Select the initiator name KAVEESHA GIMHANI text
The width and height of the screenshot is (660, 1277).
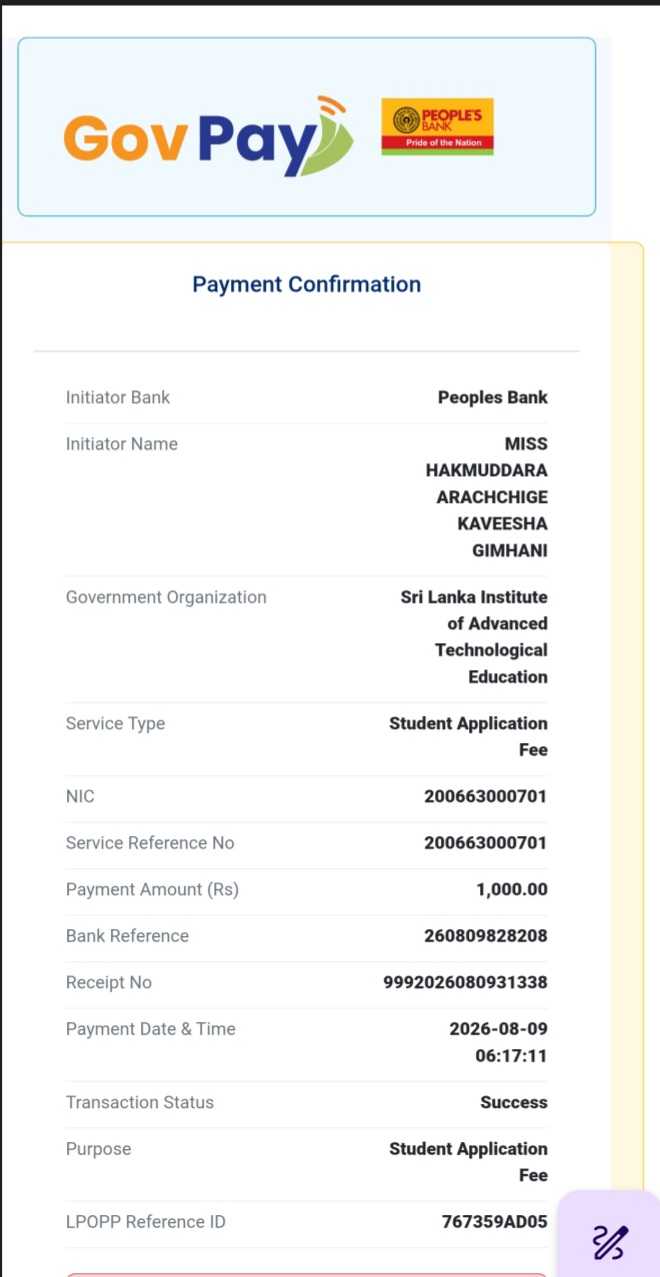click(503, 537)
